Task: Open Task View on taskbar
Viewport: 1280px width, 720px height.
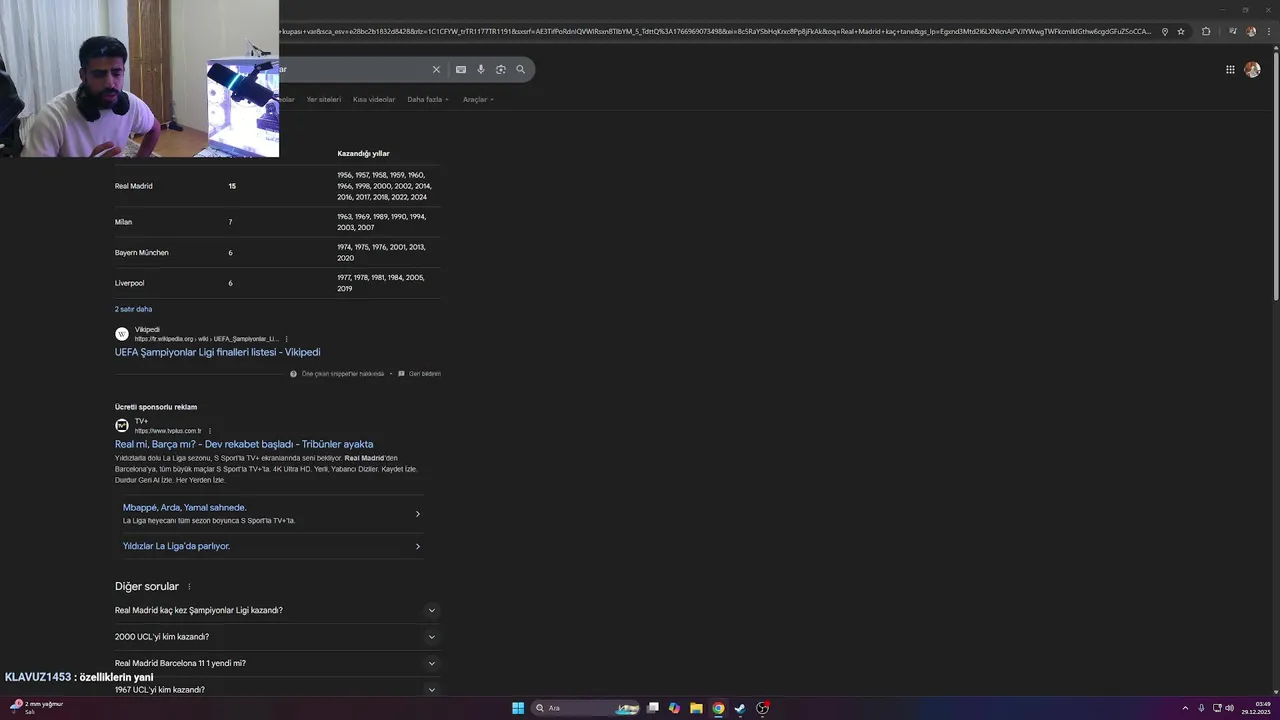Action: (653, 708)
